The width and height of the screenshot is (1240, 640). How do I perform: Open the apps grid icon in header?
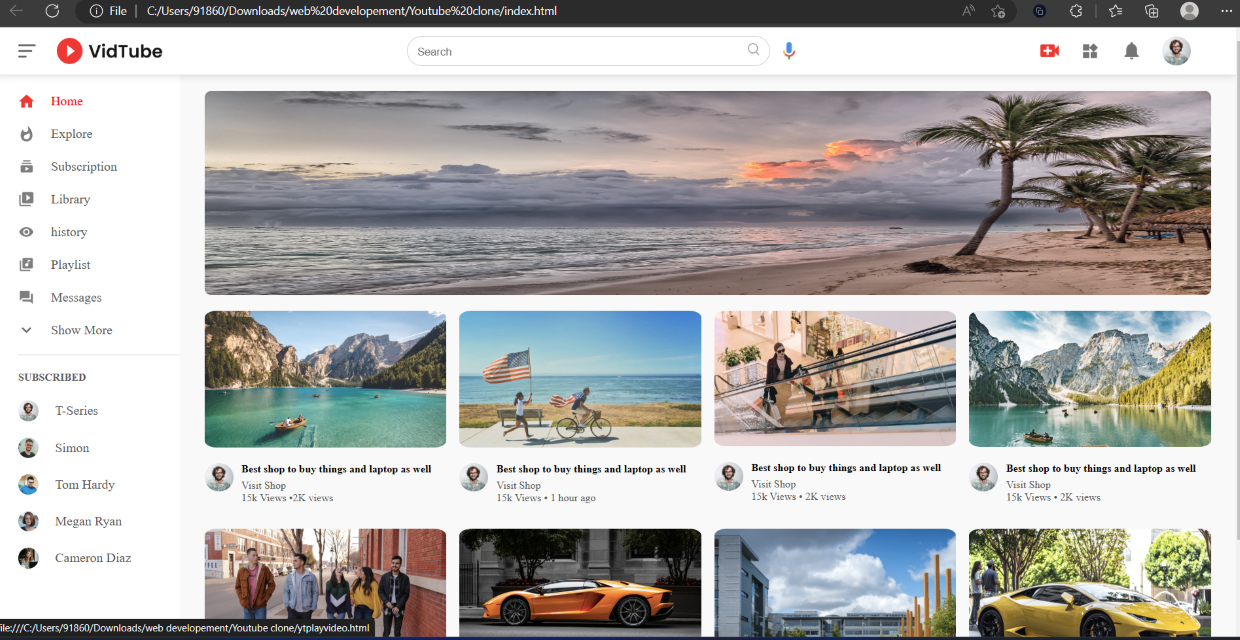pos(1090,51)
